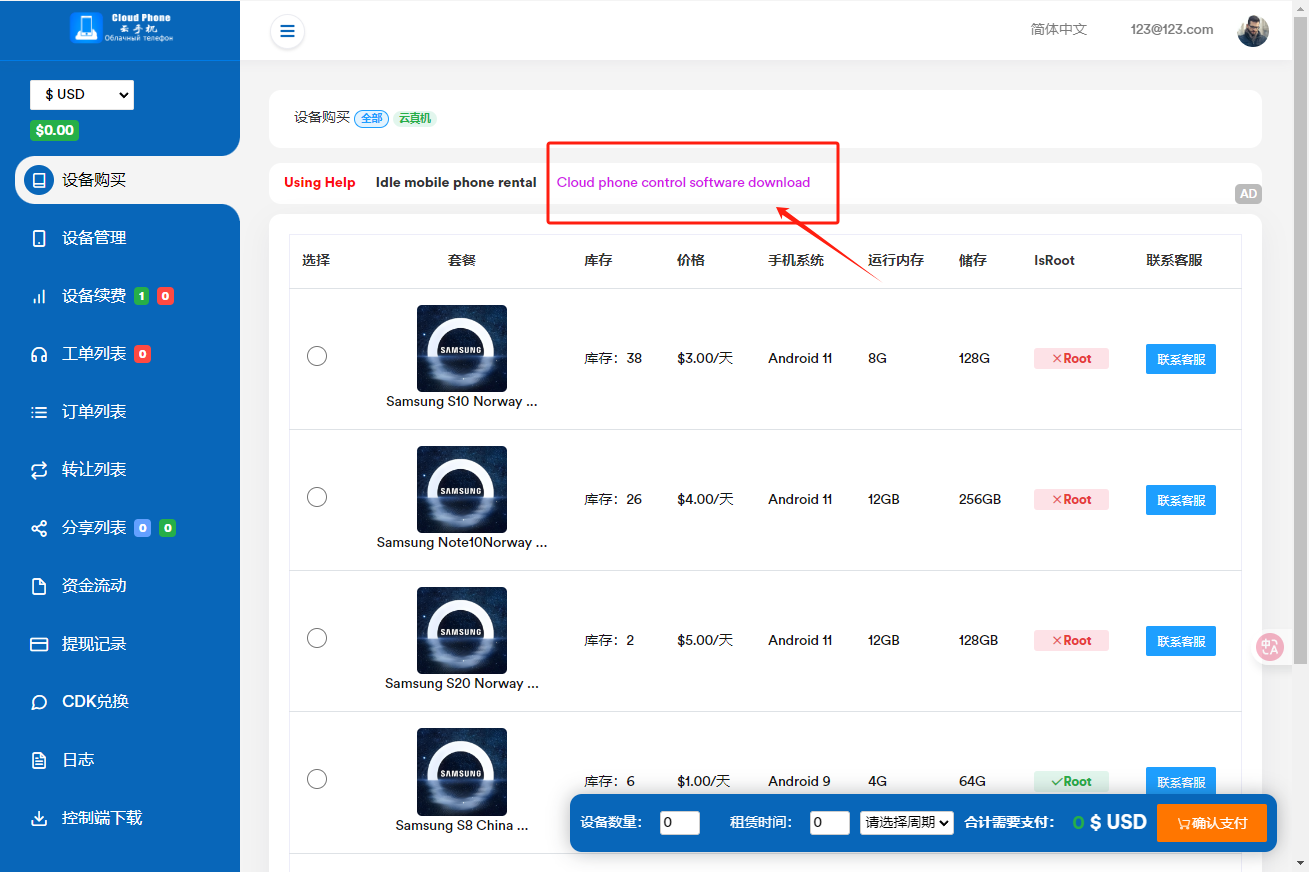Click the CDK兑换 chat bubble icon
Viewport: 1309px width, 872px height.
coord(39,702)
